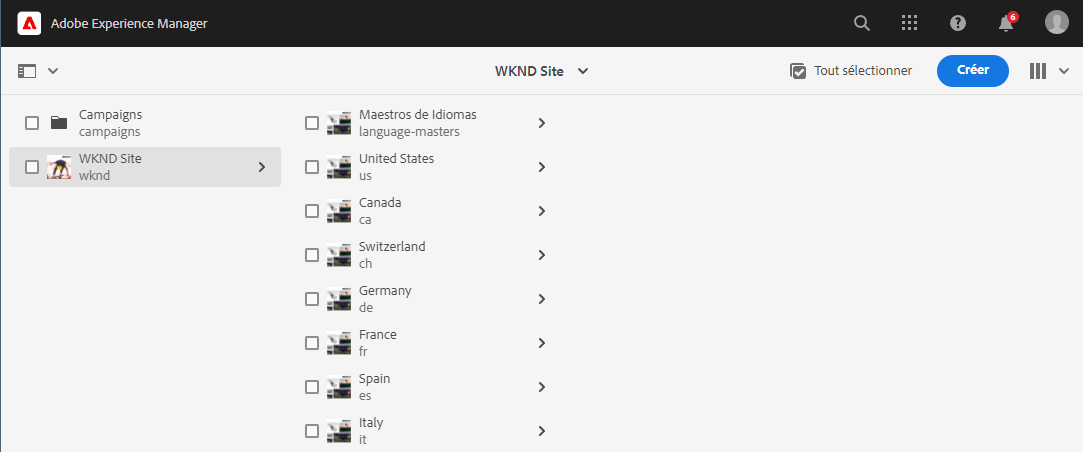Click the column view icon
1083x452 pixels.
(x=1037, y=70)
